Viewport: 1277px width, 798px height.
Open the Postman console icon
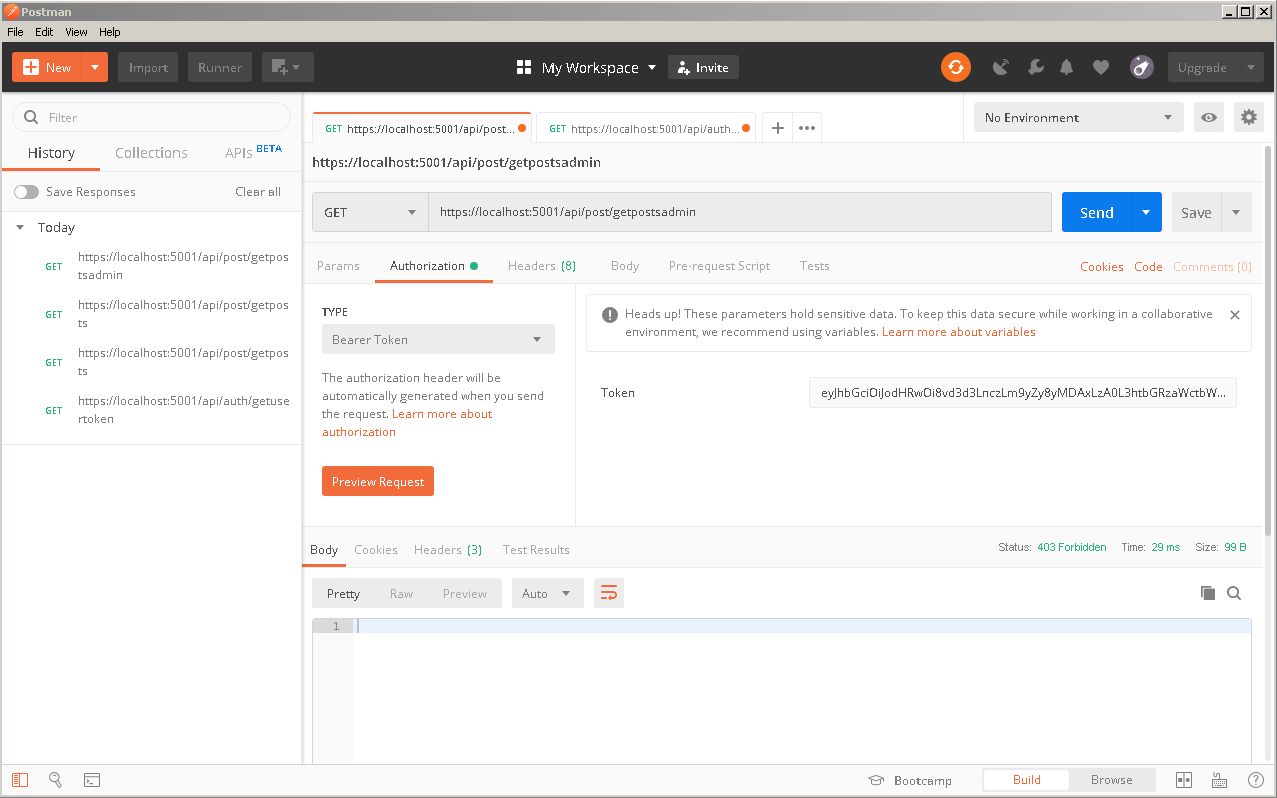91,780
